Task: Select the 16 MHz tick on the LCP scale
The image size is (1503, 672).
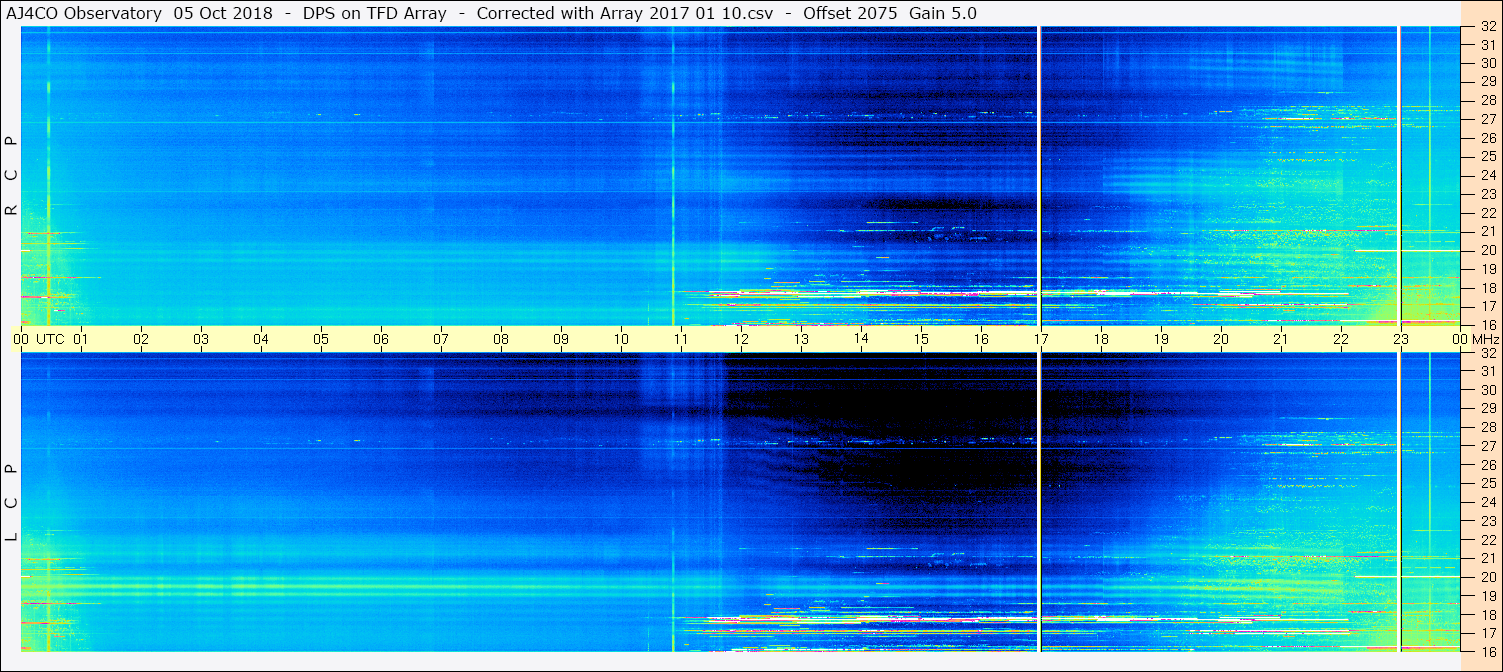Action: (x=1488, y=650)
